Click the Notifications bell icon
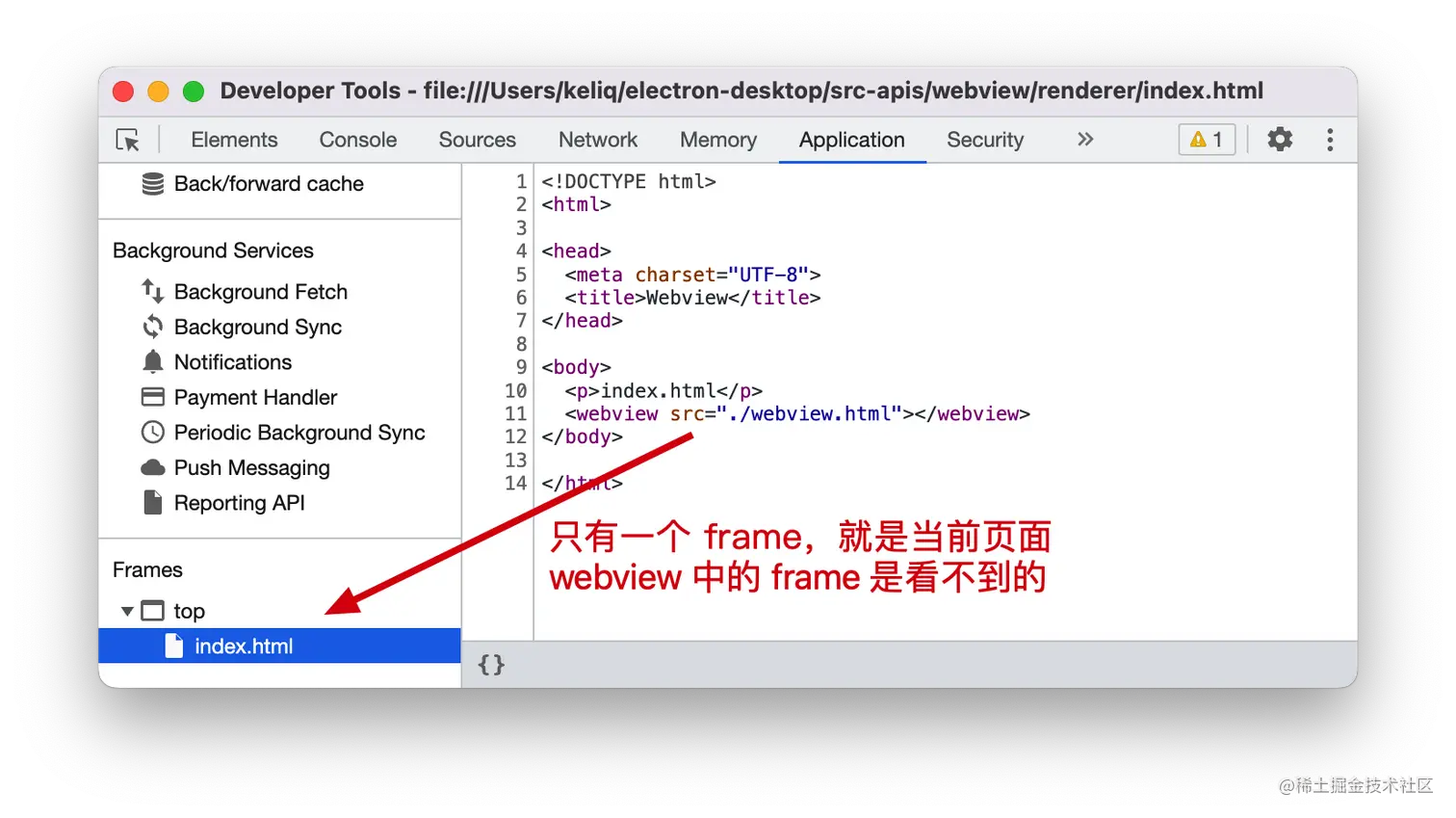1456x818 pixels. pyautogui.click(x=153, y=362)
